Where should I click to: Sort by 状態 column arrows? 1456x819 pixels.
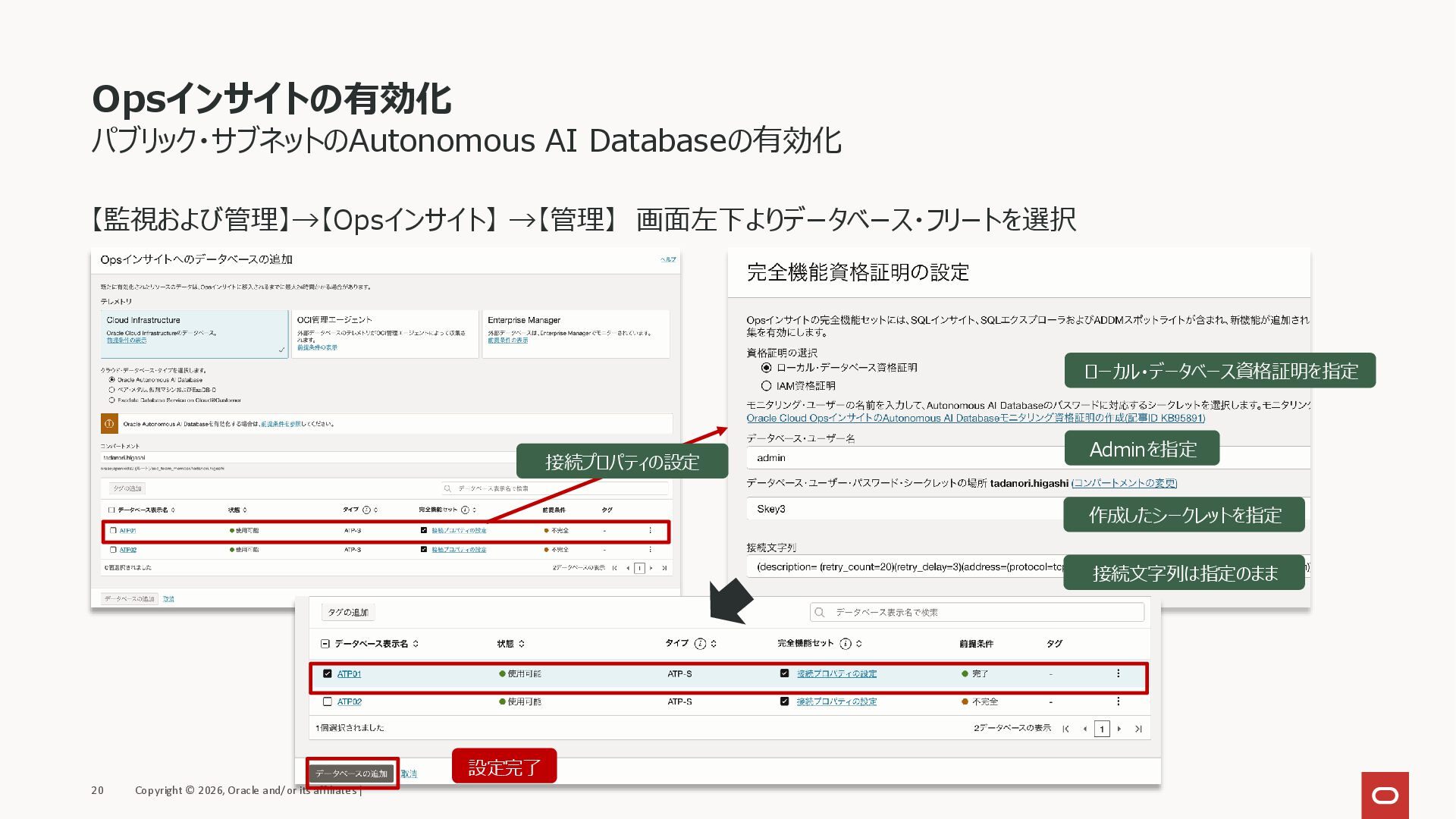click(522, 644)
